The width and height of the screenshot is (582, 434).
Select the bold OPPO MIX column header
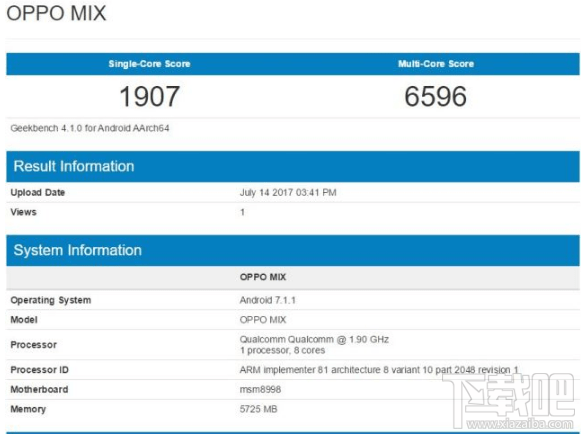(x=263, y=277)
